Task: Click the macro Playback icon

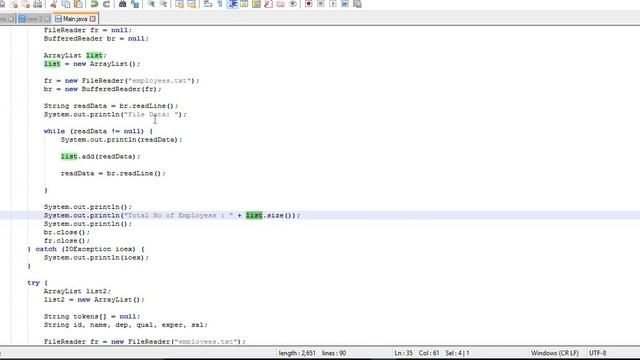Action: (x=333, y=4)
